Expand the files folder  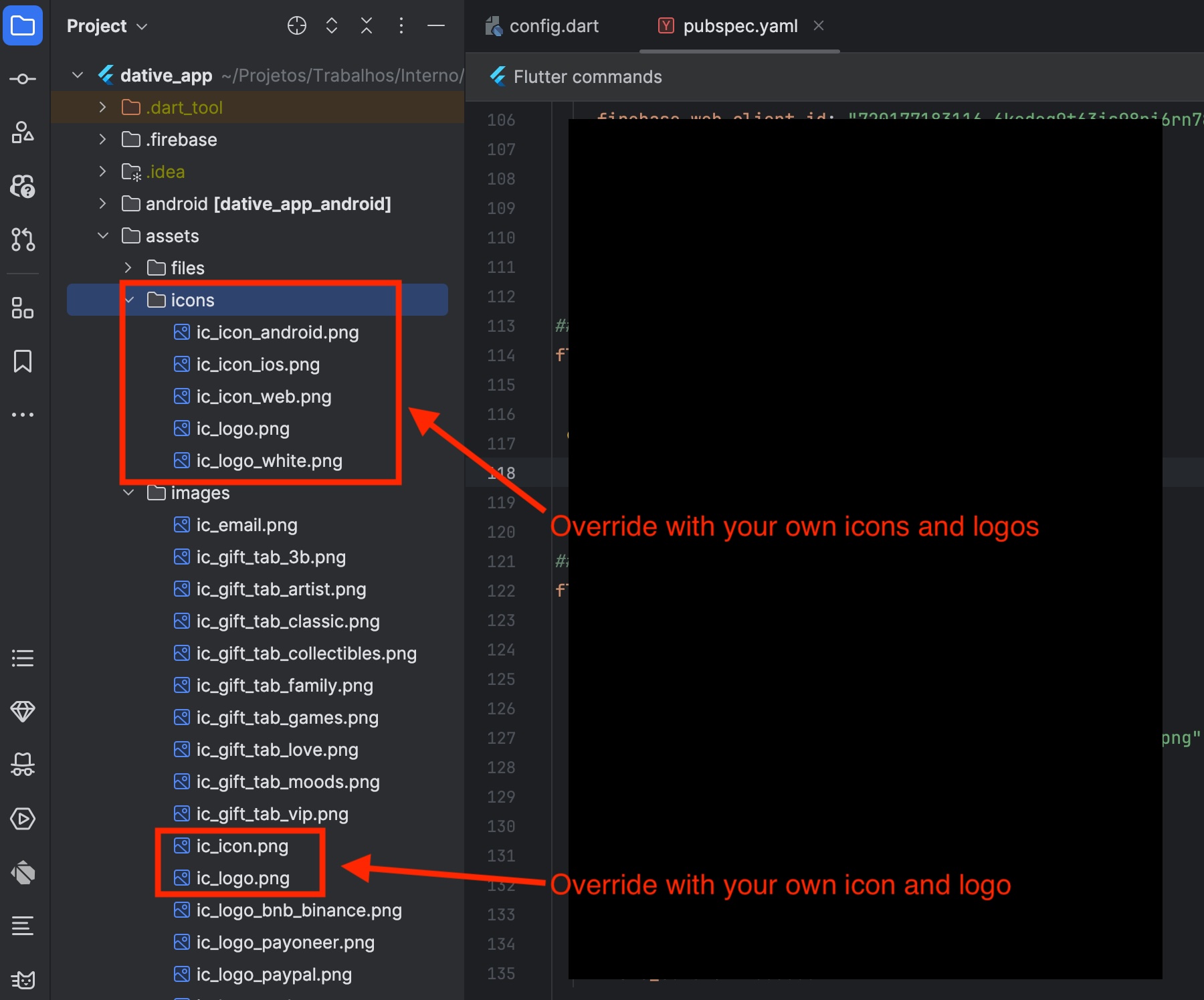tap(128, 268)
